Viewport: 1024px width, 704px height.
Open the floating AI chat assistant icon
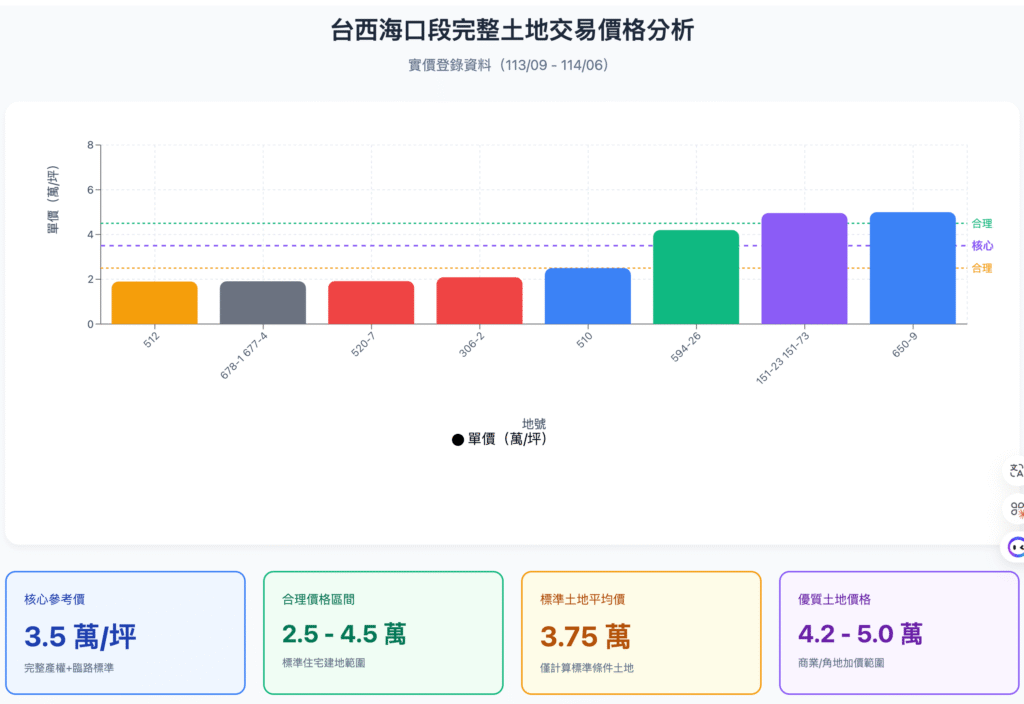click(x=1015, y=546)
